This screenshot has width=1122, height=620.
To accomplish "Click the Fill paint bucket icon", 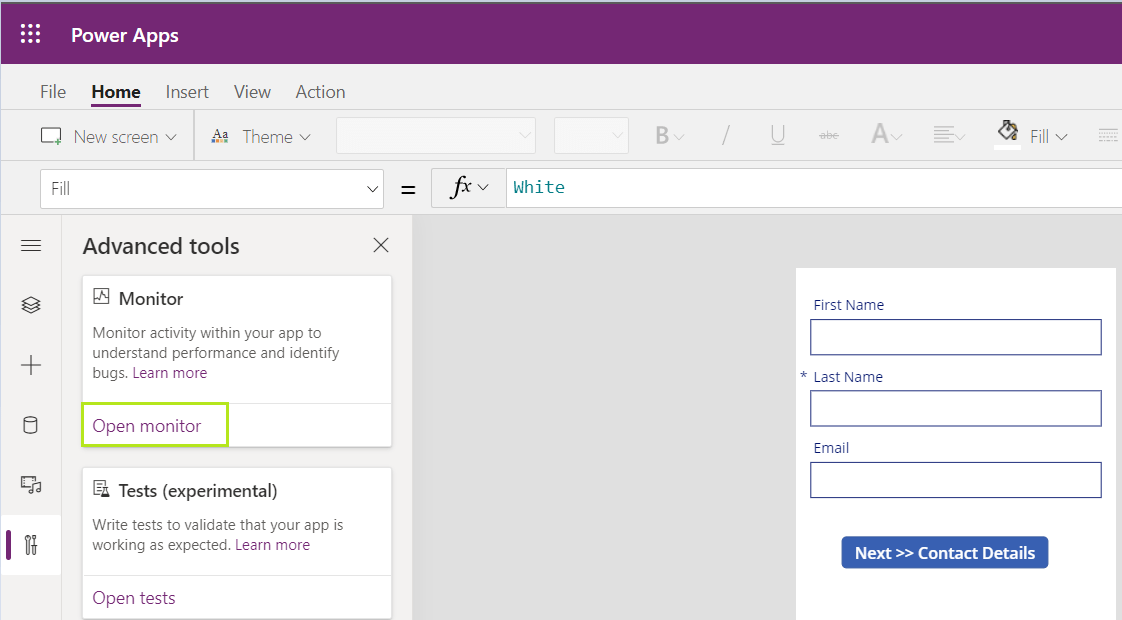I will [x=1008, y=132].
